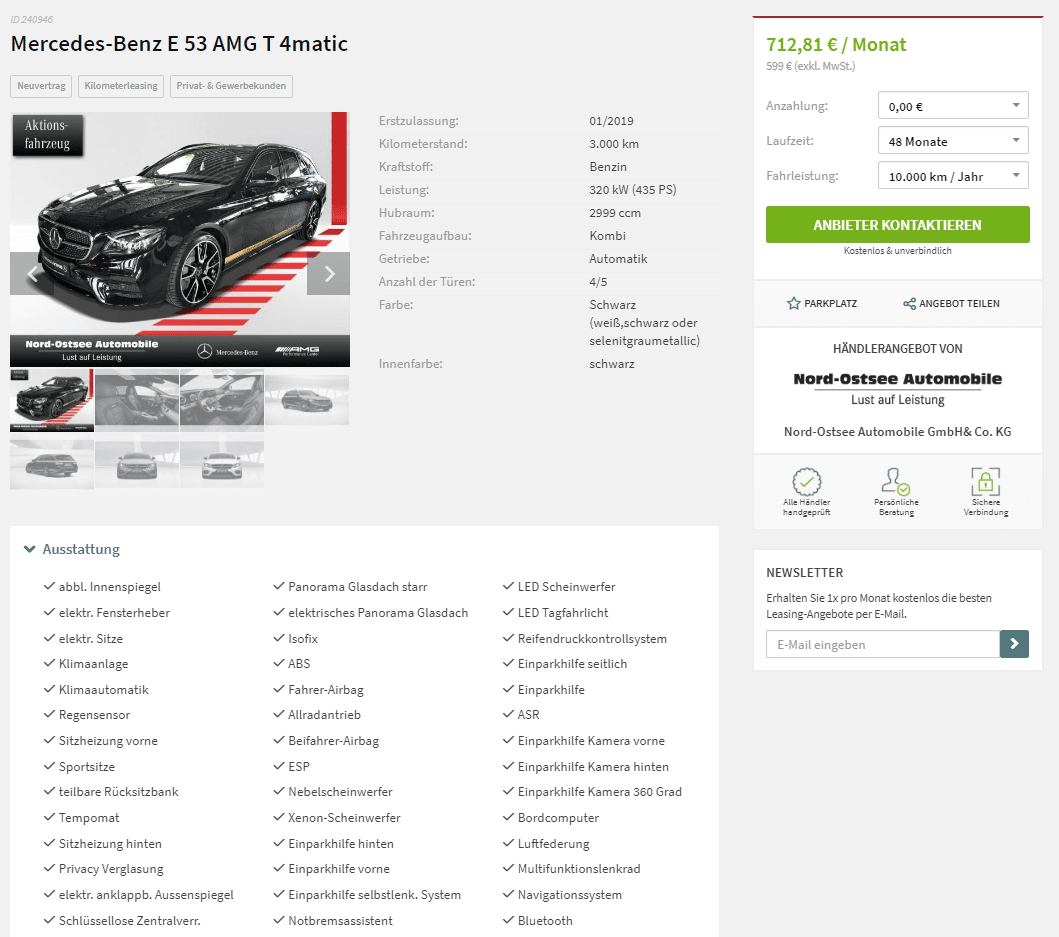The image size is (1059, 937).
Task: Click the Mercedes-Benz E 53 AMG T 4matic title
Action: point(179,43)
